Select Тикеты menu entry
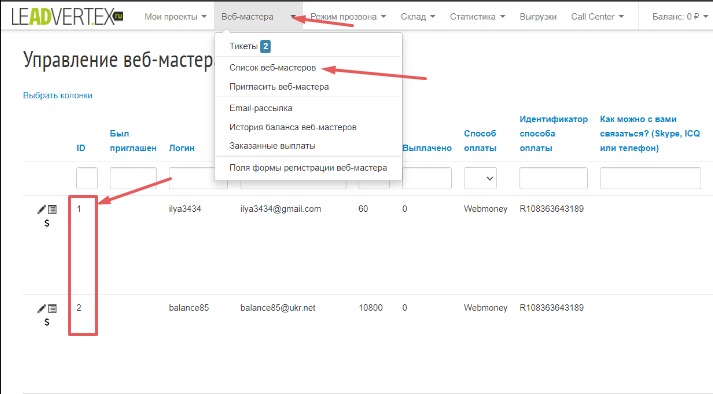 244,46
